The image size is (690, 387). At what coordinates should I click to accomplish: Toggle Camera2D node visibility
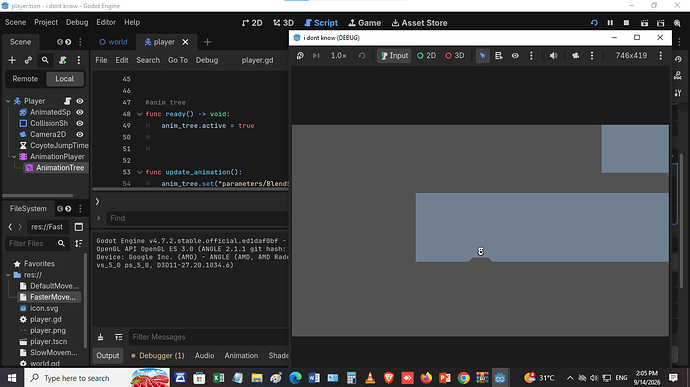point(80,134)
